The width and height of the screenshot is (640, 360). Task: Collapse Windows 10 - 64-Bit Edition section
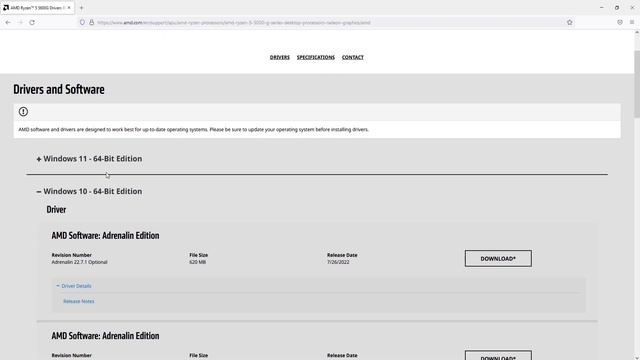(x=89, y=191)
